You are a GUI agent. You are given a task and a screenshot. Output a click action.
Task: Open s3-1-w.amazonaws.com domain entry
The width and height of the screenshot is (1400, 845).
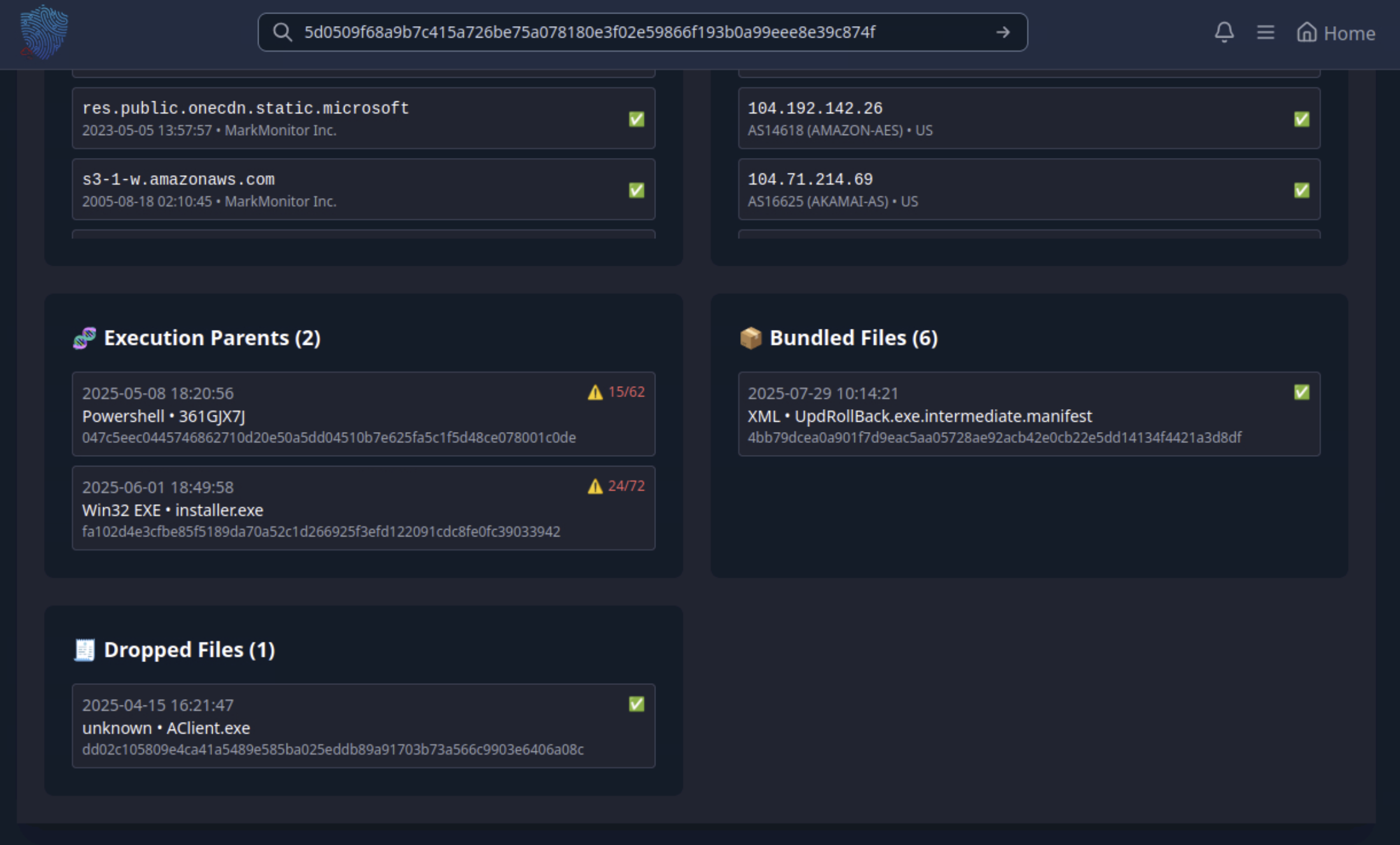[x=363, y=189]
